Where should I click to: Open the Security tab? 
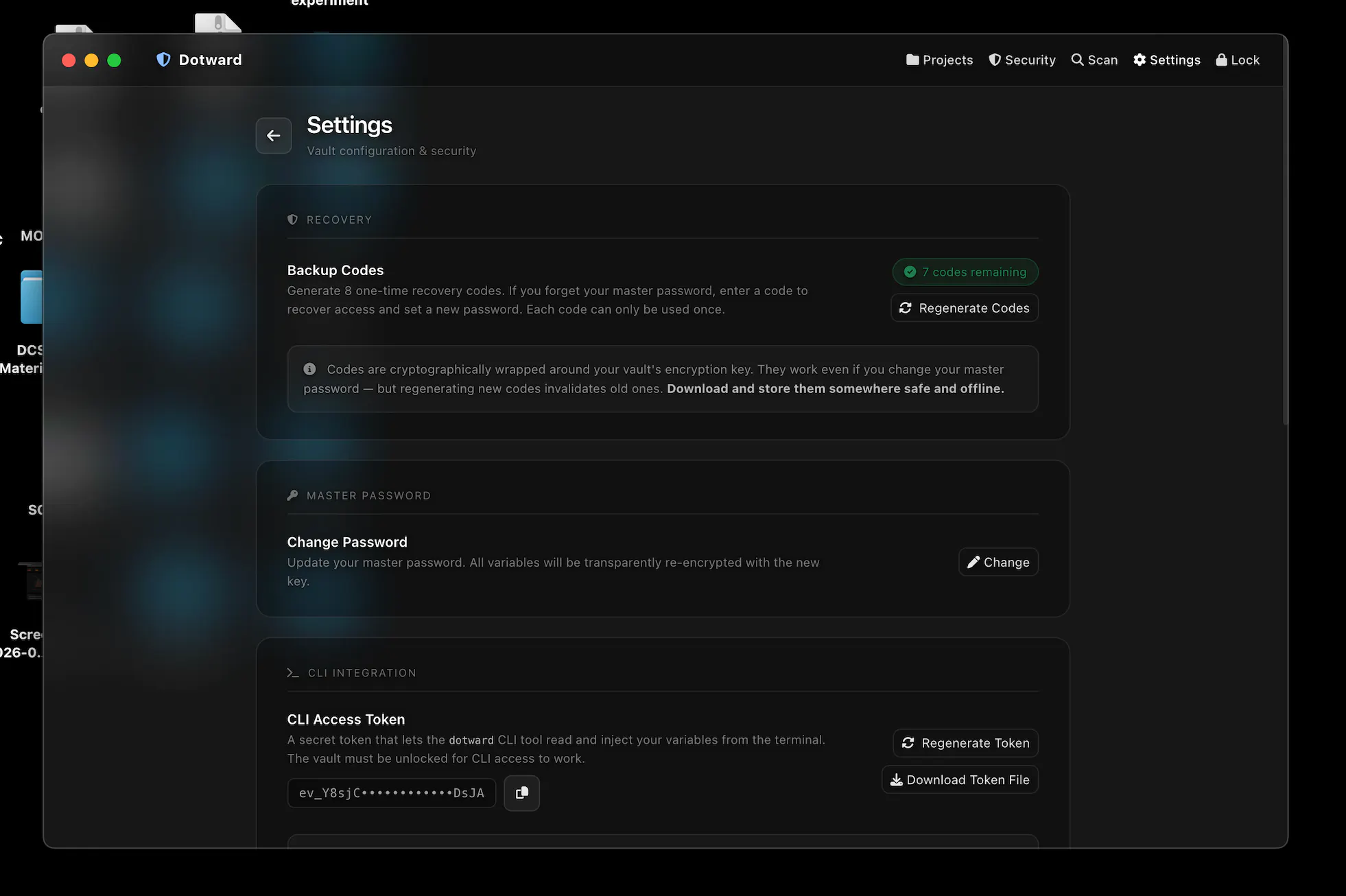[1022, 60]
